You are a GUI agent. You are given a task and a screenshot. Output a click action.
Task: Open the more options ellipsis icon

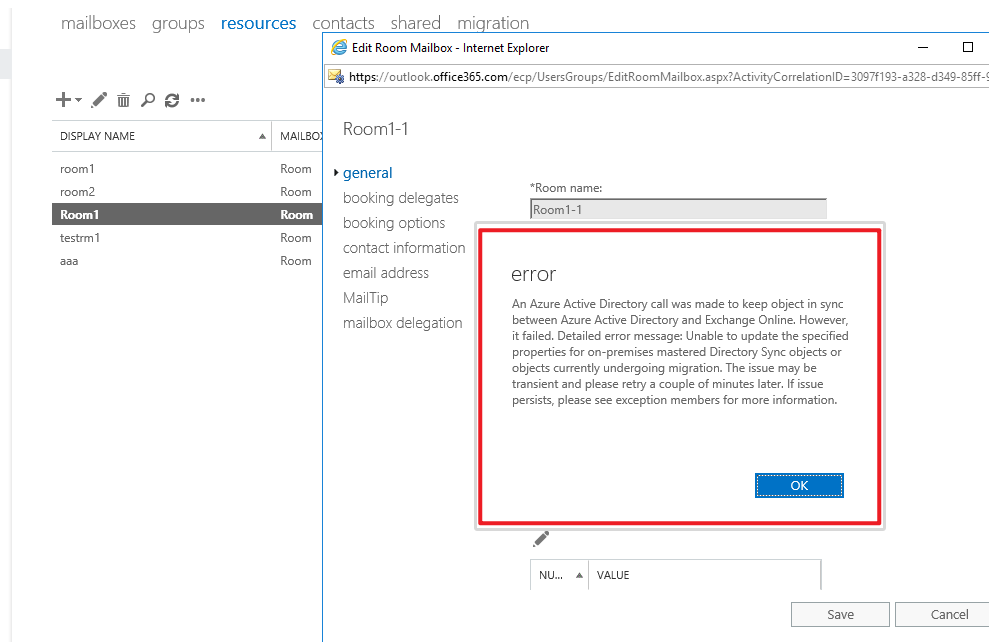click(197, 100)
